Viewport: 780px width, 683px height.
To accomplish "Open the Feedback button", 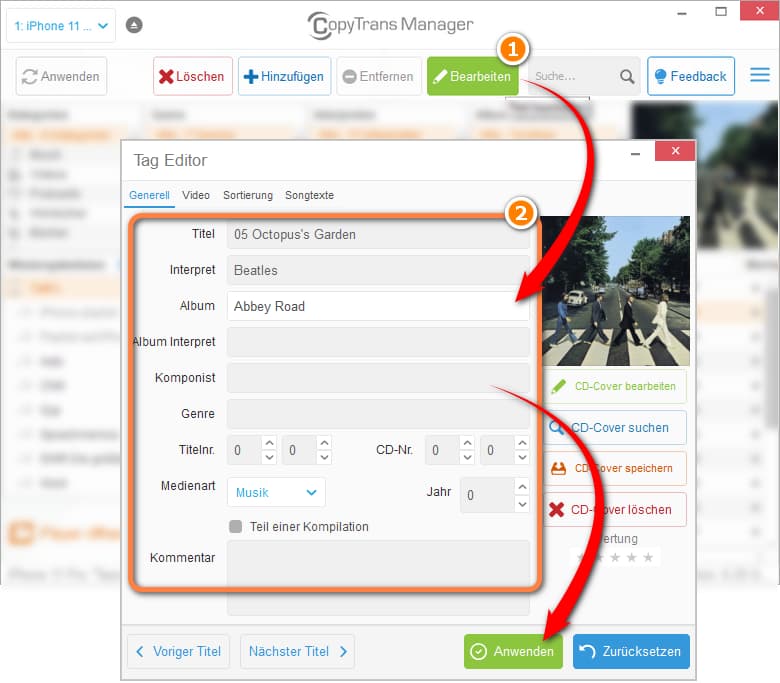I will point(691,76).
